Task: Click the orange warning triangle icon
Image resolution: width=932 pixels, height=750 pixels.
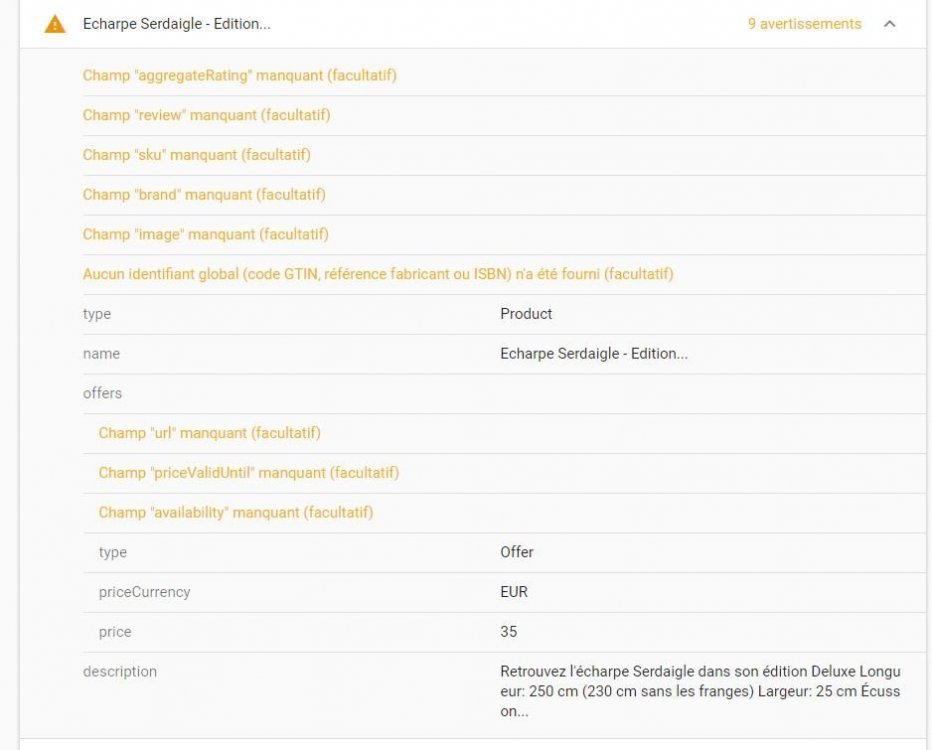Action: click(x=55, y=24)
